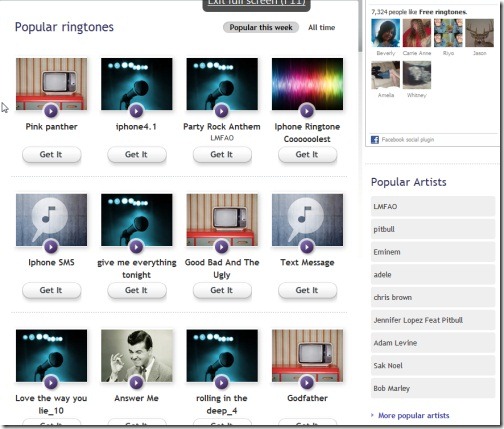The height and width of the screenshot is (429, 504).
Task: Play Iphone Ringtone Coooooolest preview
Action: click(307, 111)
